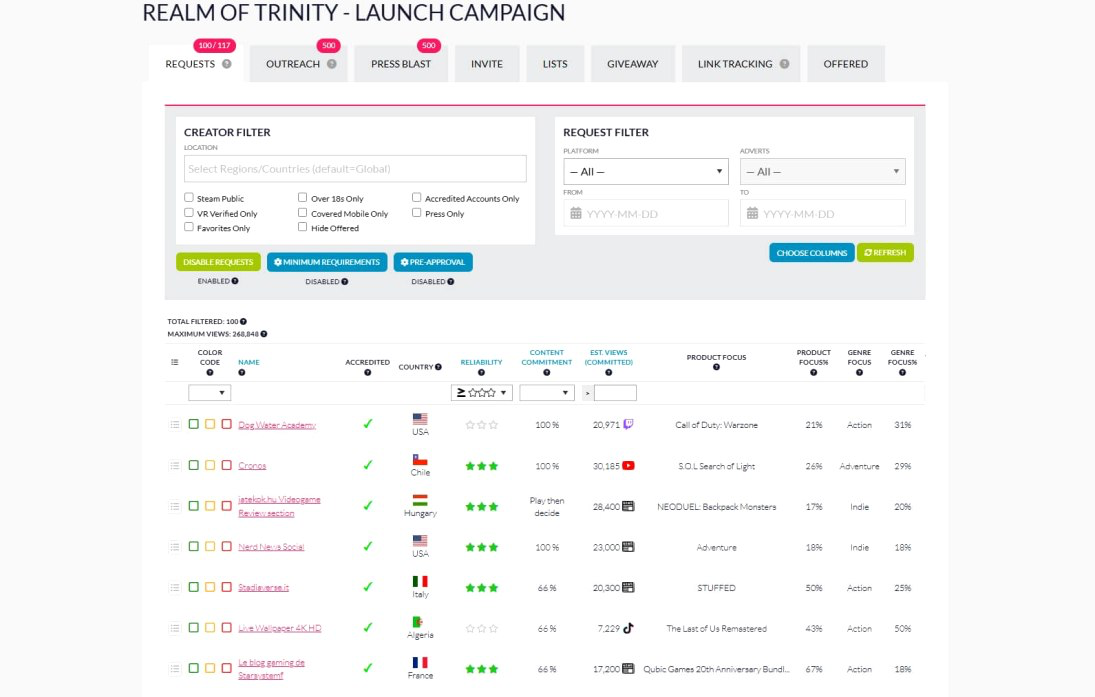Click the Disable Requests button
This screenshot has width=1095, height=697.
click(x=219, y=262)
